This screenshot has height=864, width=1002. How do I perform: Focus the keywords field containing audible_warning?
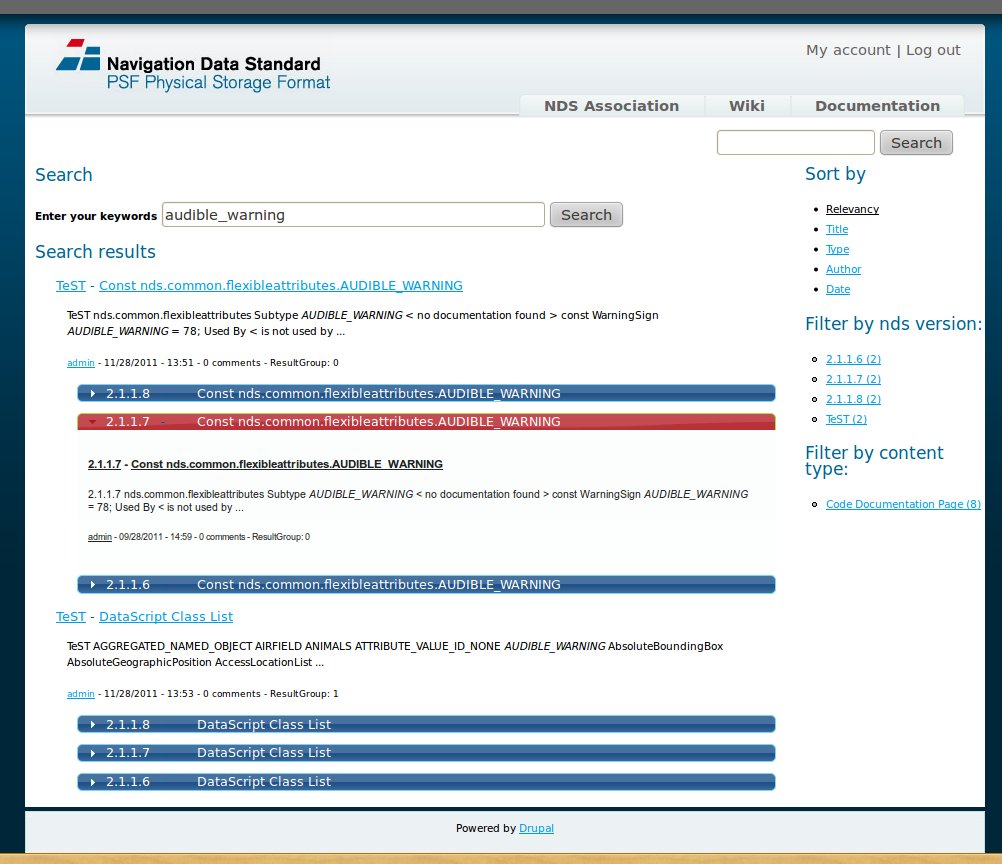click(353, 215)
